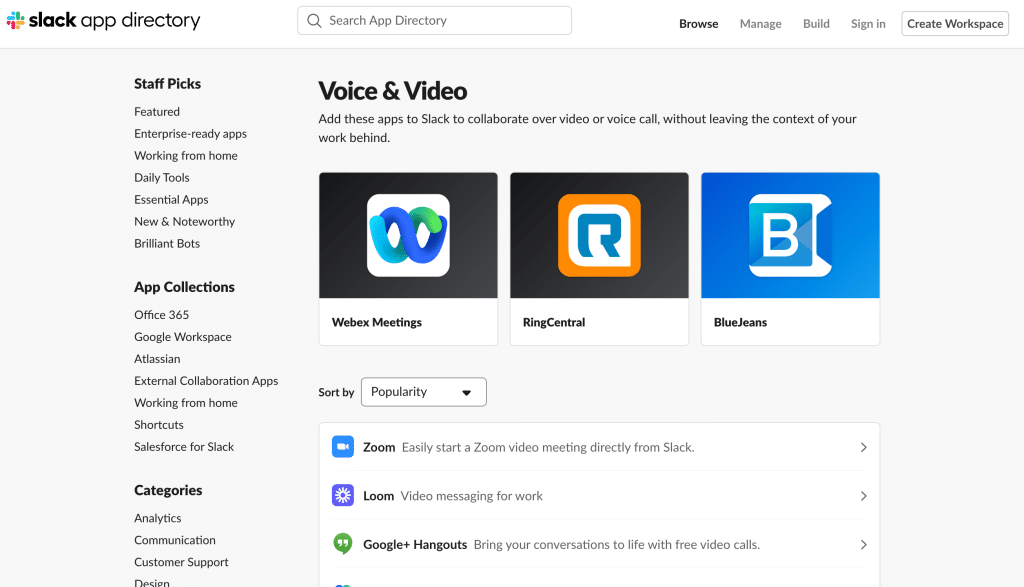Open New & Noteworthy link

pyautogui.click(x=184, y=221)
